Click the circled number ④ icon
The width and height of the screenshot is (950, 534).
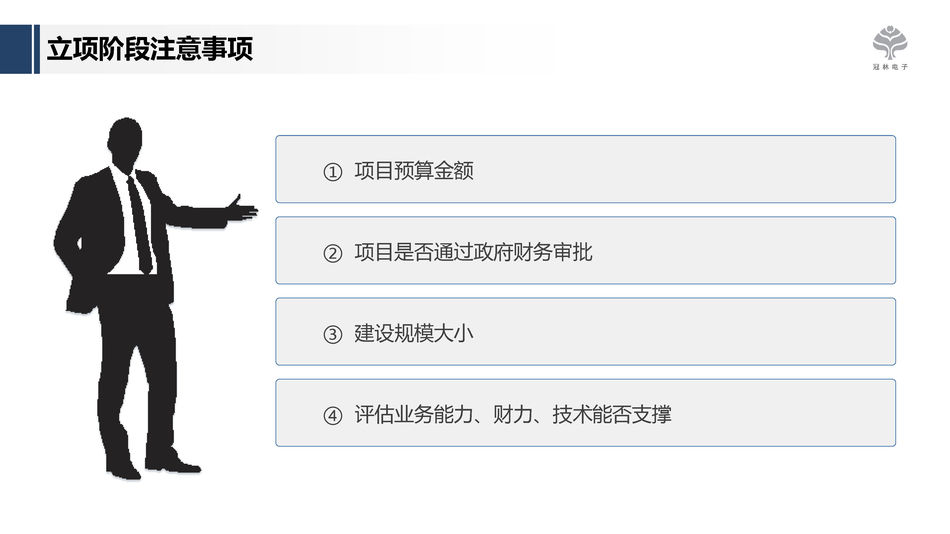333,415
